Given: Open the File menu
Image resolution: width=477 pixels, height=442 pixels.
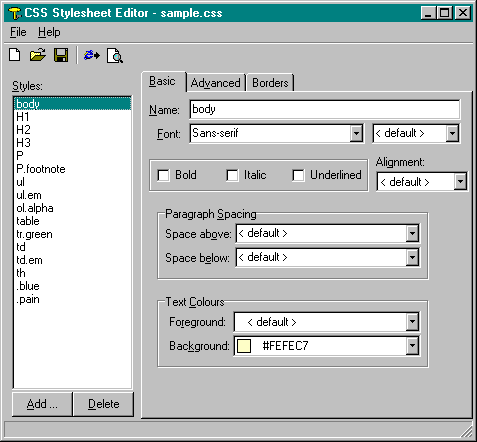Looking at the screenshot, I should 18,32.
